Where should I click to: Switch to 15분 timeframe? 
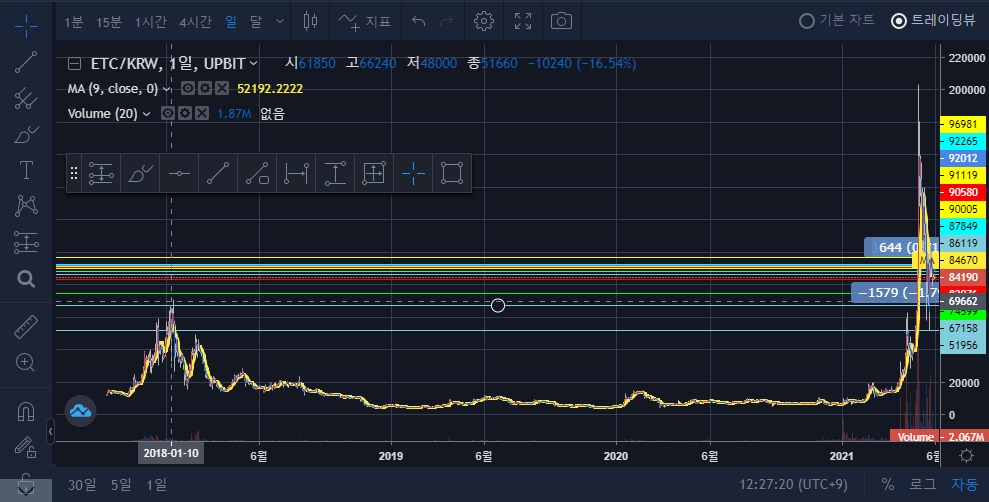coord(108,21)
